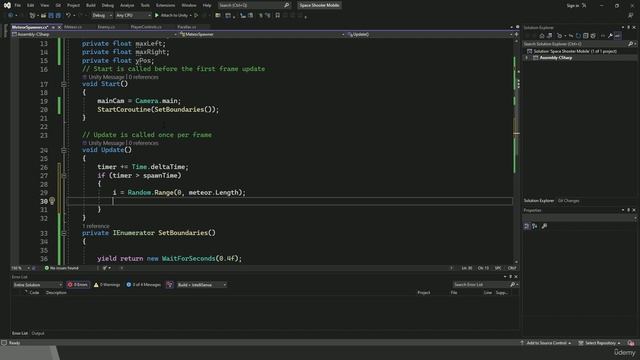Switch to the Git Changes tab
Viewport: 640px width, 360px height.
[568, 201]
